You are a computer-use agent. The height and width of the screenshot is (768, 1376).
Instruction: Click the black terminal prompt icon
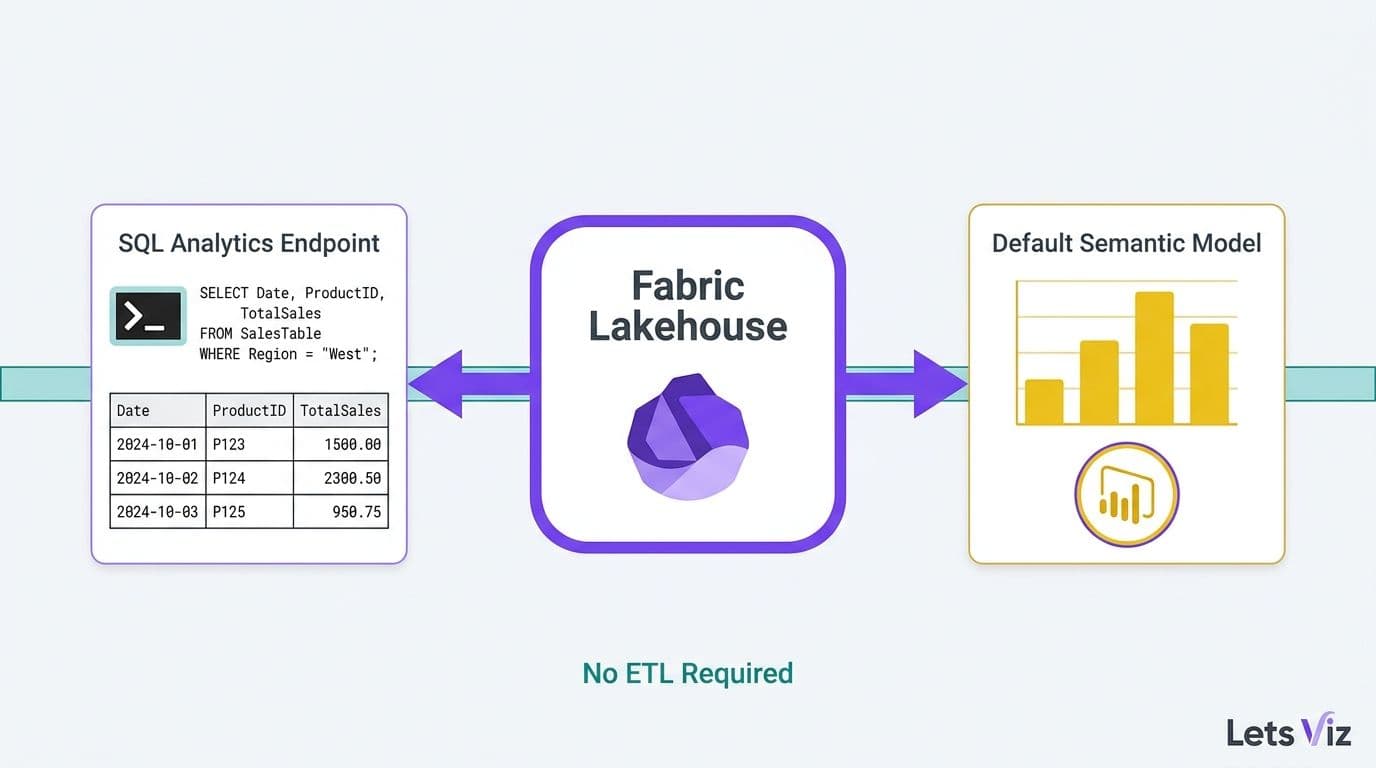point(148,316)
